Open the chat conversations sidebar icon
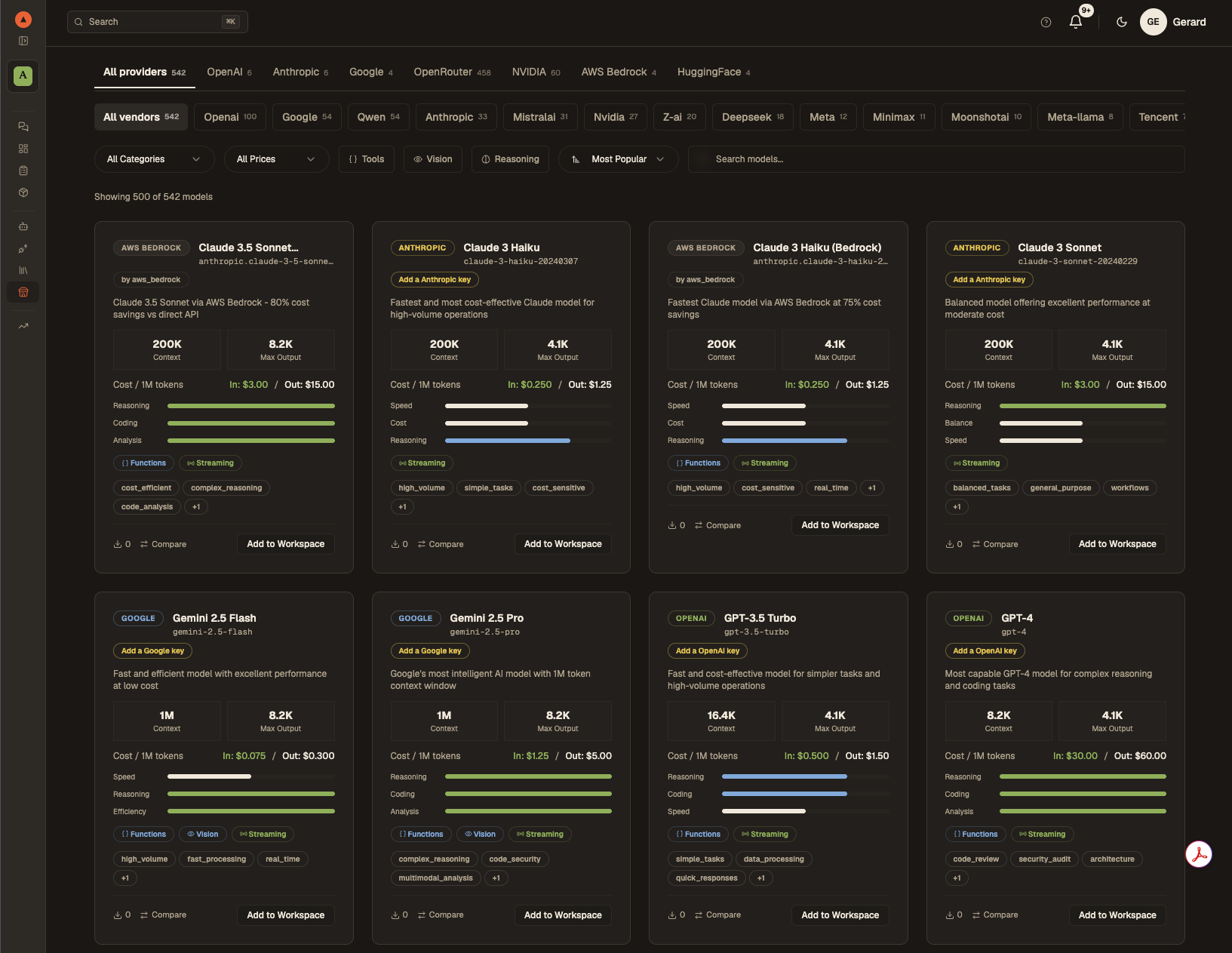 tap(23, 127)
